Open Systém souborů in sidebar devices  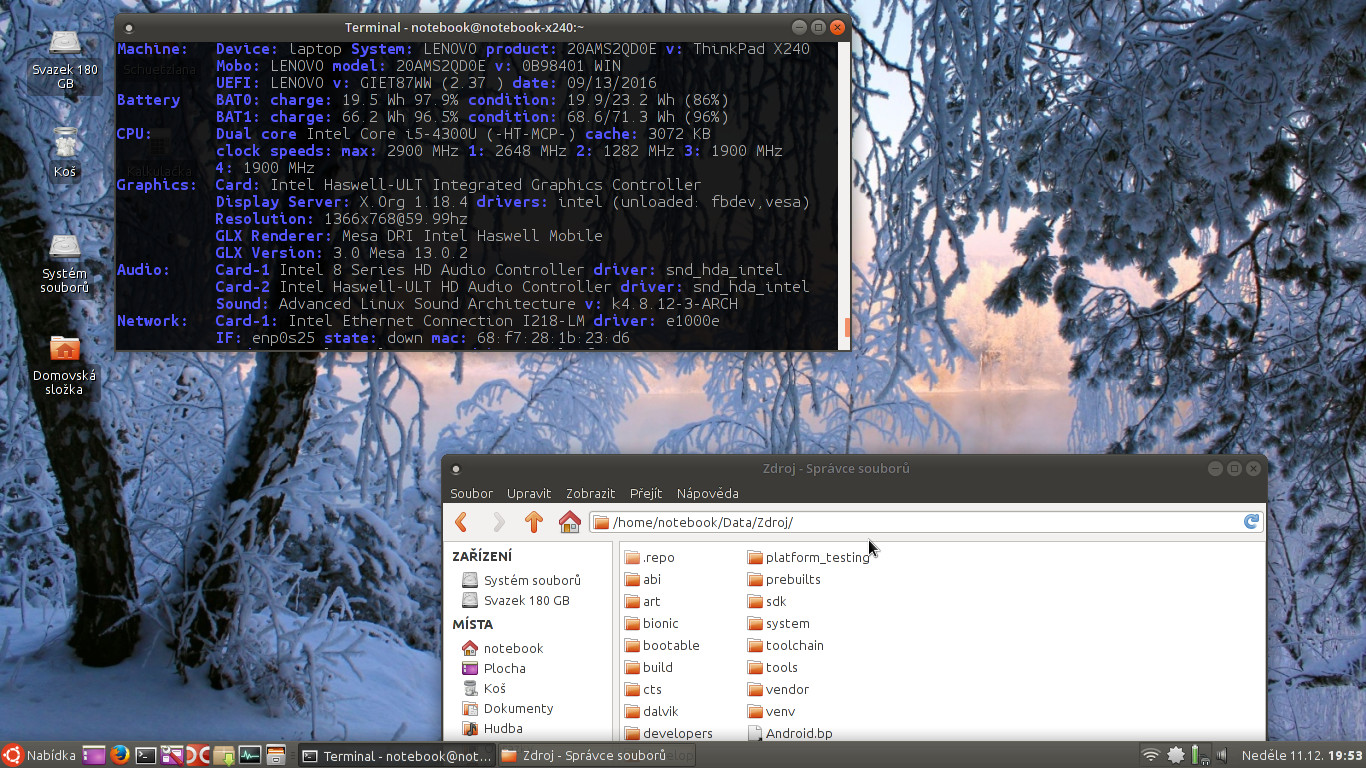click(x=521, y=580)
